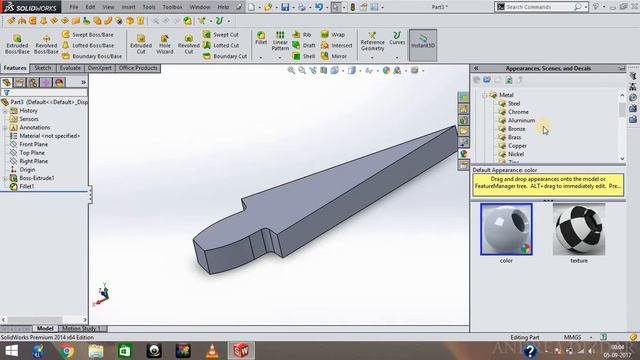Switch to the Evaluate tab

coord(70,68)
